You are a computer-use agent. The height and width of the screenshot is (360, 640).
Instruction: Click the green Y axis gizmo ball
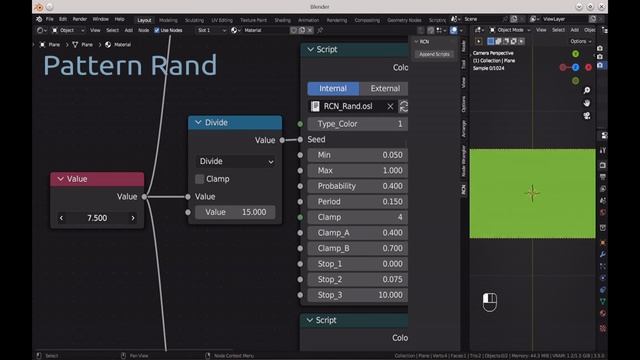(x=575, y=54)
